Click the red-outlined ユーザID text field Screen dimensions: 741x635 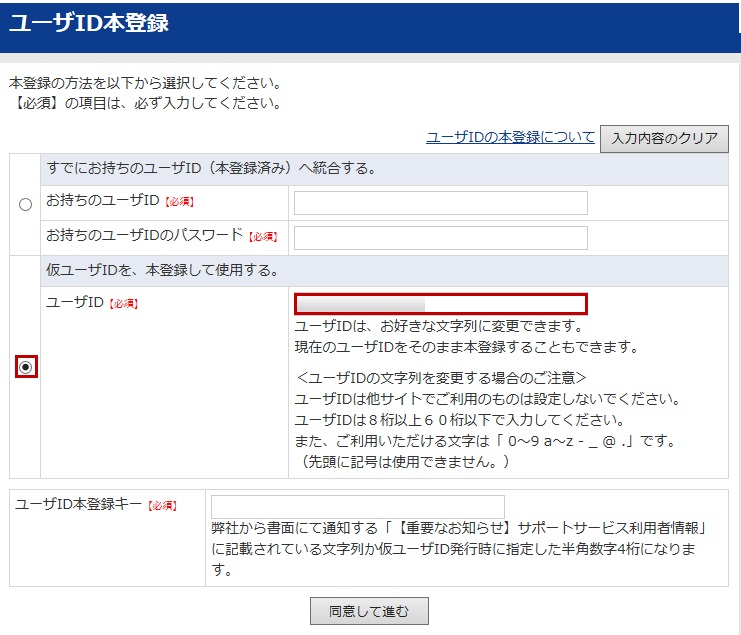[440, 304]
